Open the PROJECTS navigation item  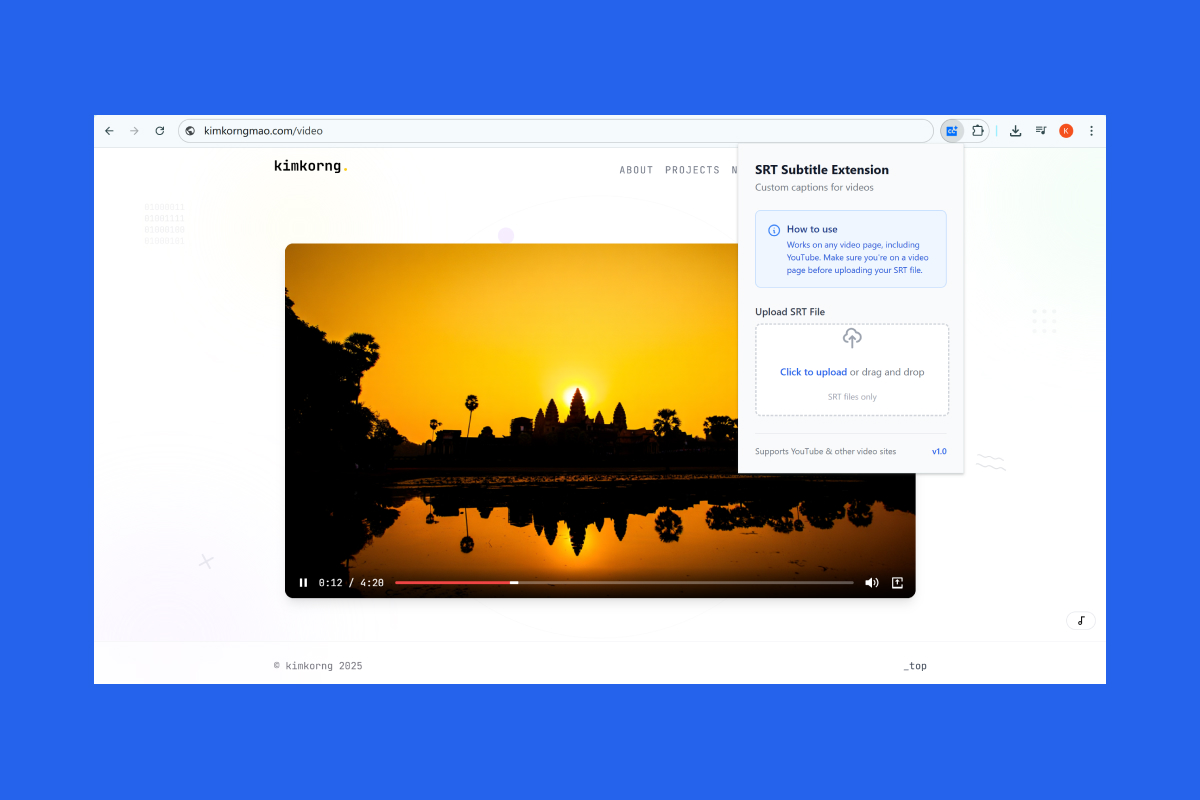pyautogui.click(x=692, y=170)
